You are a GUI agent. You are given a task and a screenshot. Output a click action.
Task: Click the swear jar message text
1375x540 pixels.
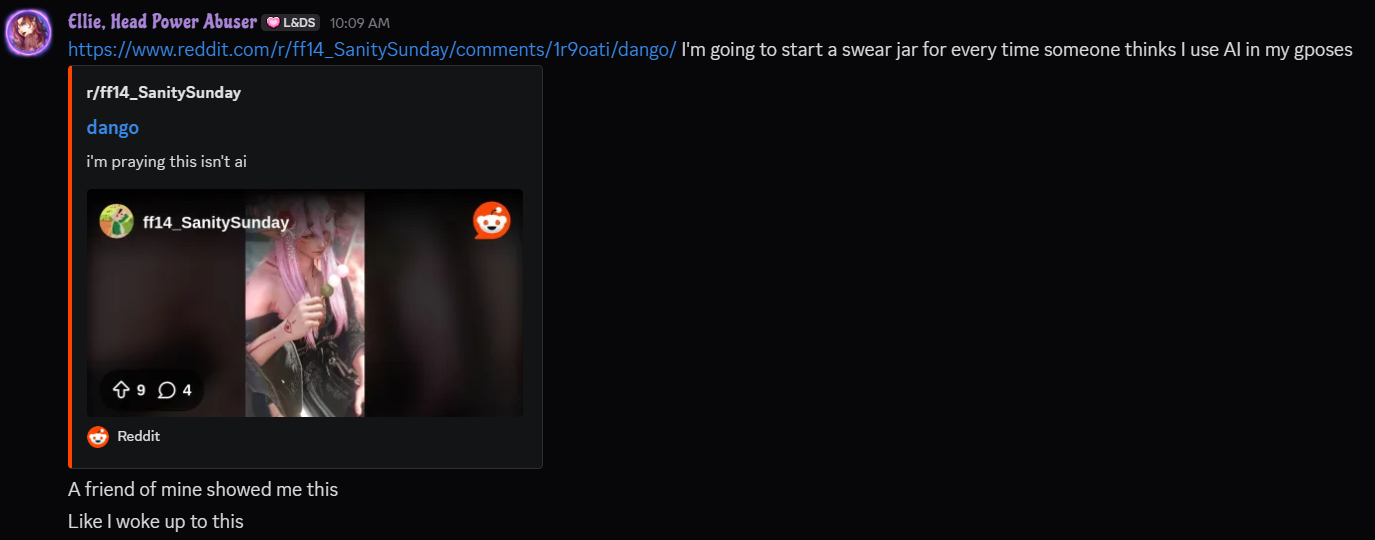point(1017,50)
